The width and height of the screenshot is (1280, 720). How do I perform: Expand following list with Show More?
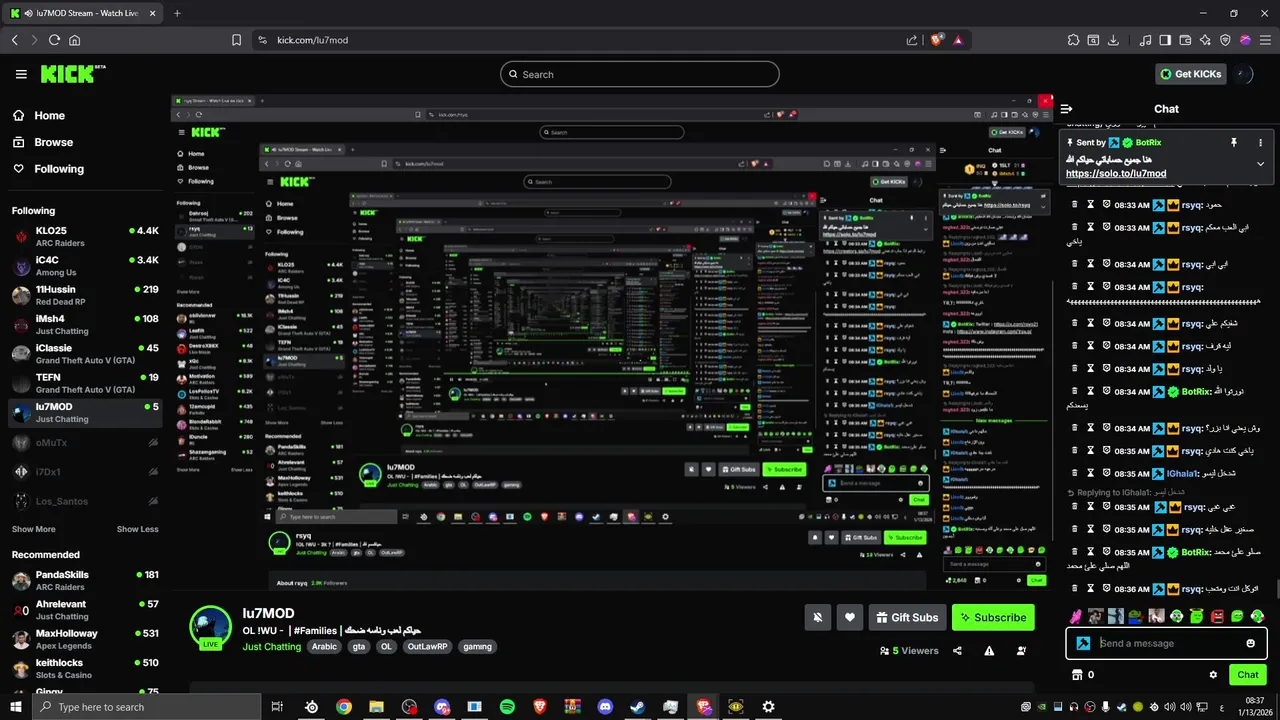coord(33,529)
